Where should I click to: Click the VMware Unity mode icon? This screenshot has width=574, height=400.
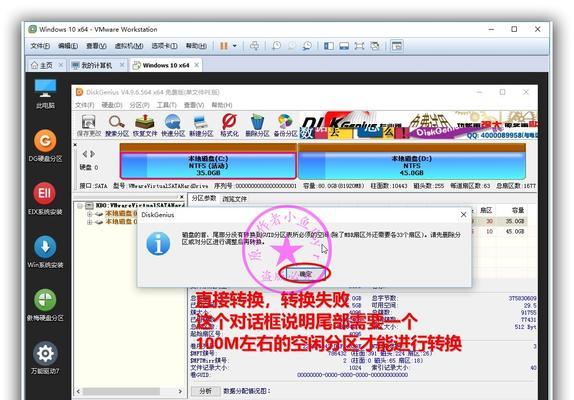pyautogui.click(x=375, y=46)
